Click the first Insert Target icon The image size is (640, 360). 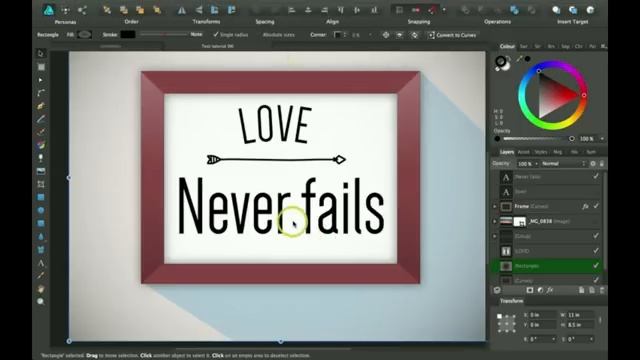point(556,10)
